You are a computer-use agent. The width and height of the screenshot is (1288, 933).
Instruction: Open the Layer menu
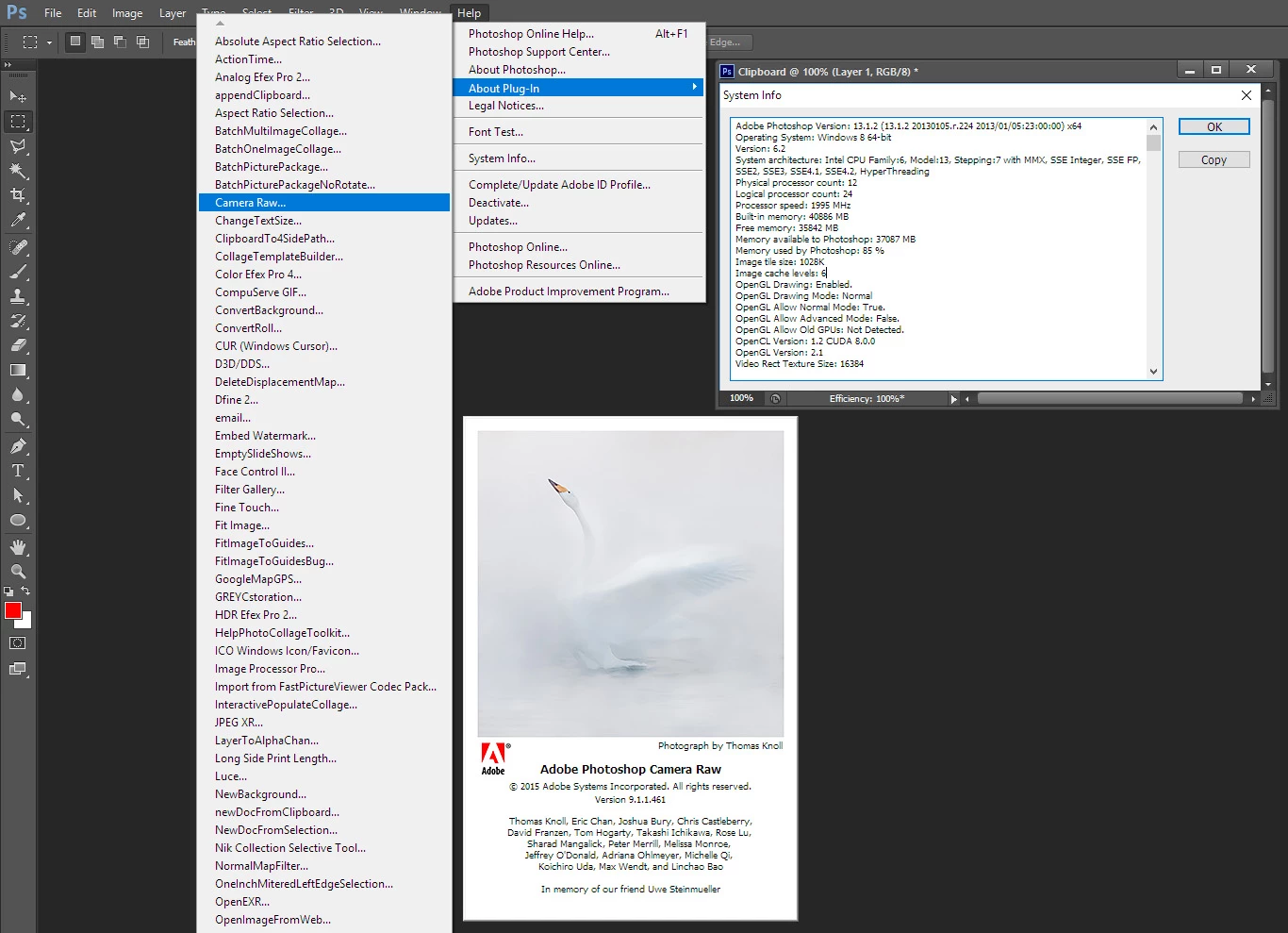pos(173,13)
